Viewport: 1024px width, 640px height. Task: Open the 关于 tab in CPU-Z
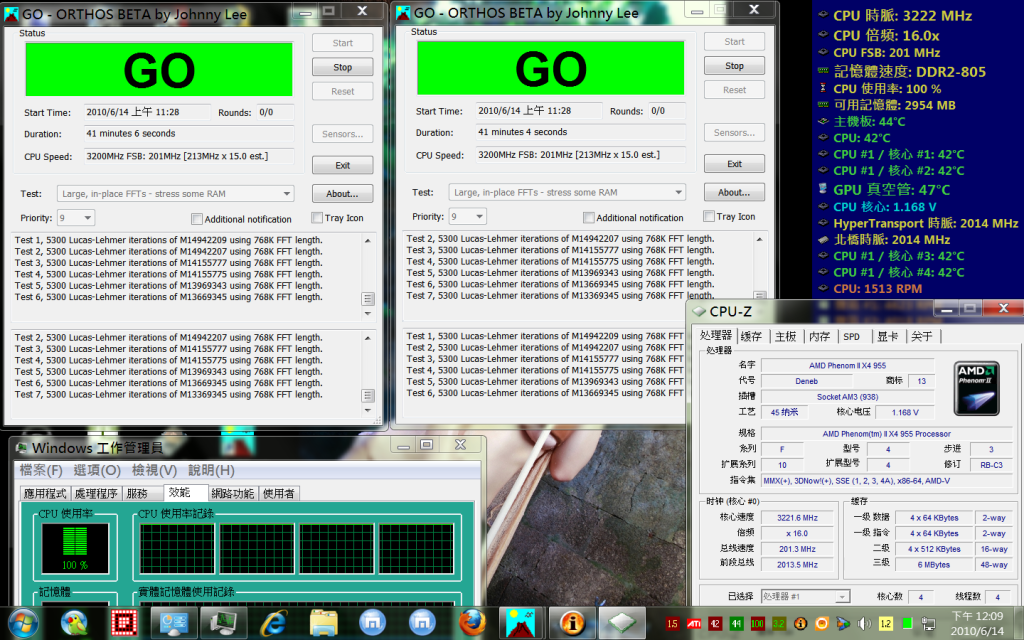pyautogui.click(x=921, y=336)
